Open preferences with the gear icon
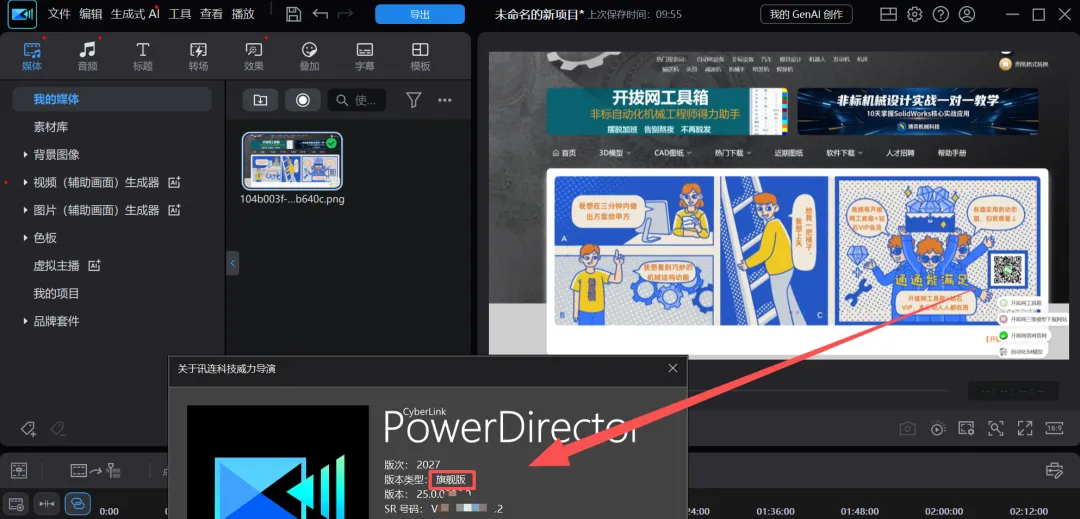 coord(915,14)
